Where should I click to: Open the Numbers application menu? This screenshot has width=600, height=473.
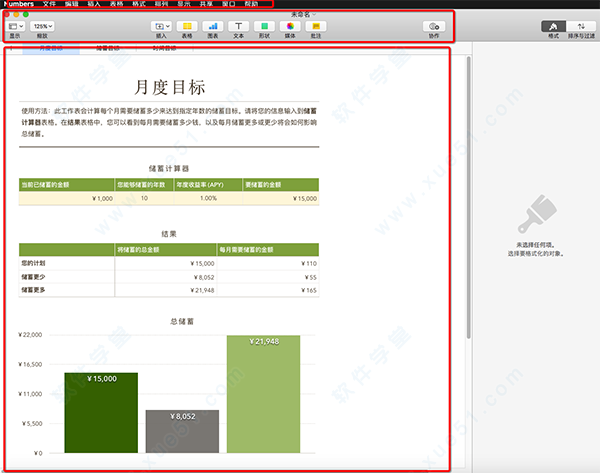[20, 4]
